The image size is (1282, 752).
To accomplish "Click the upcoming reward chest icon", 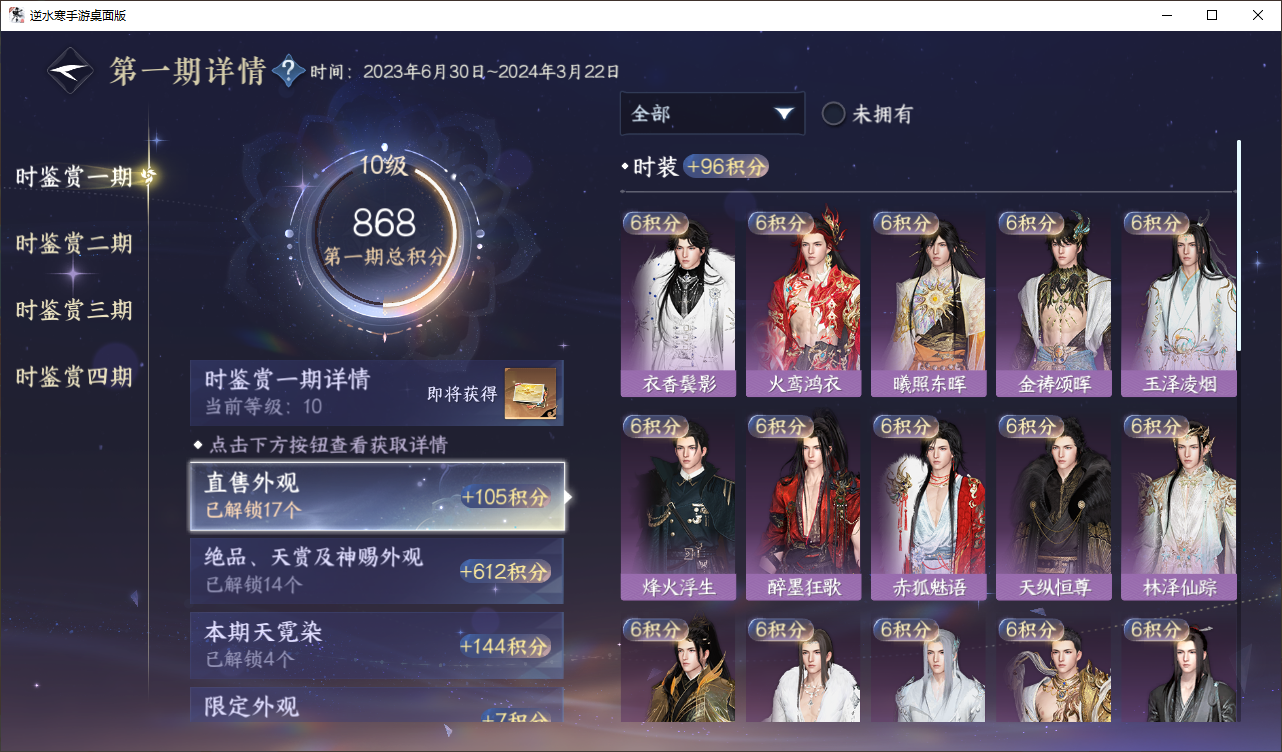I will (530, 393).
